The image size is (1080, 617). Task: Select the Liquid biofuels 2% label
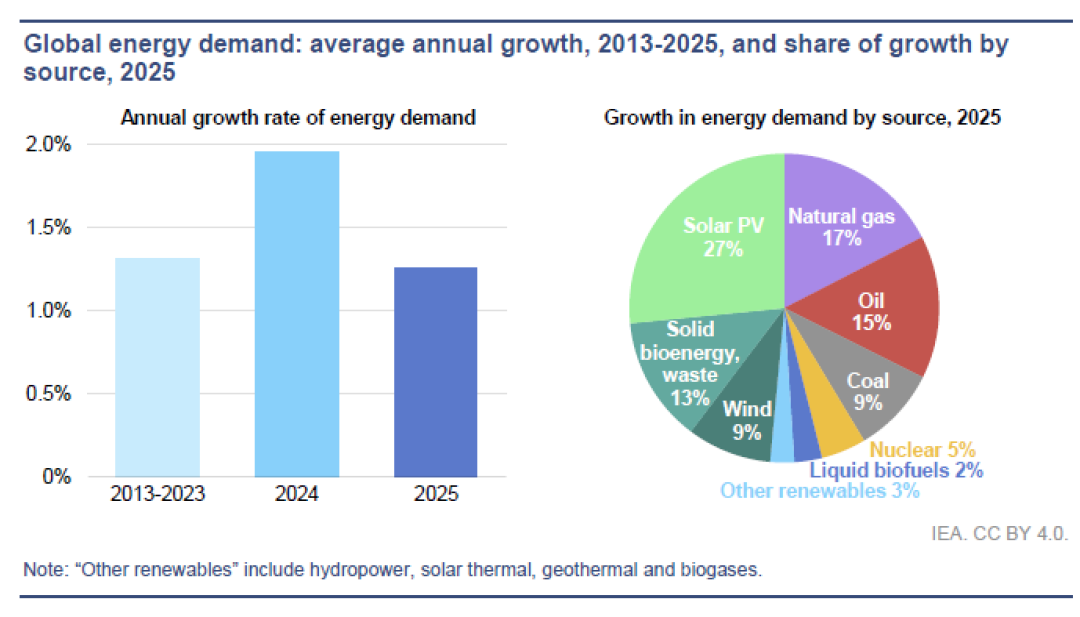pos(895,470)
